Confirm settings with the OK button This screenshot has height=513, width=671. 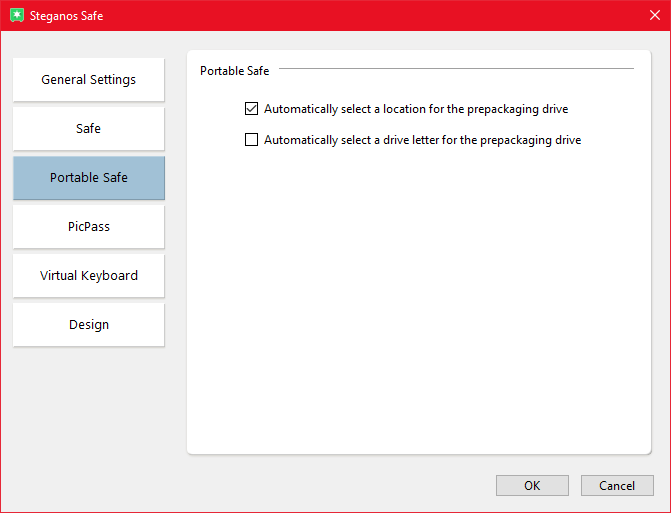point(532,486)
